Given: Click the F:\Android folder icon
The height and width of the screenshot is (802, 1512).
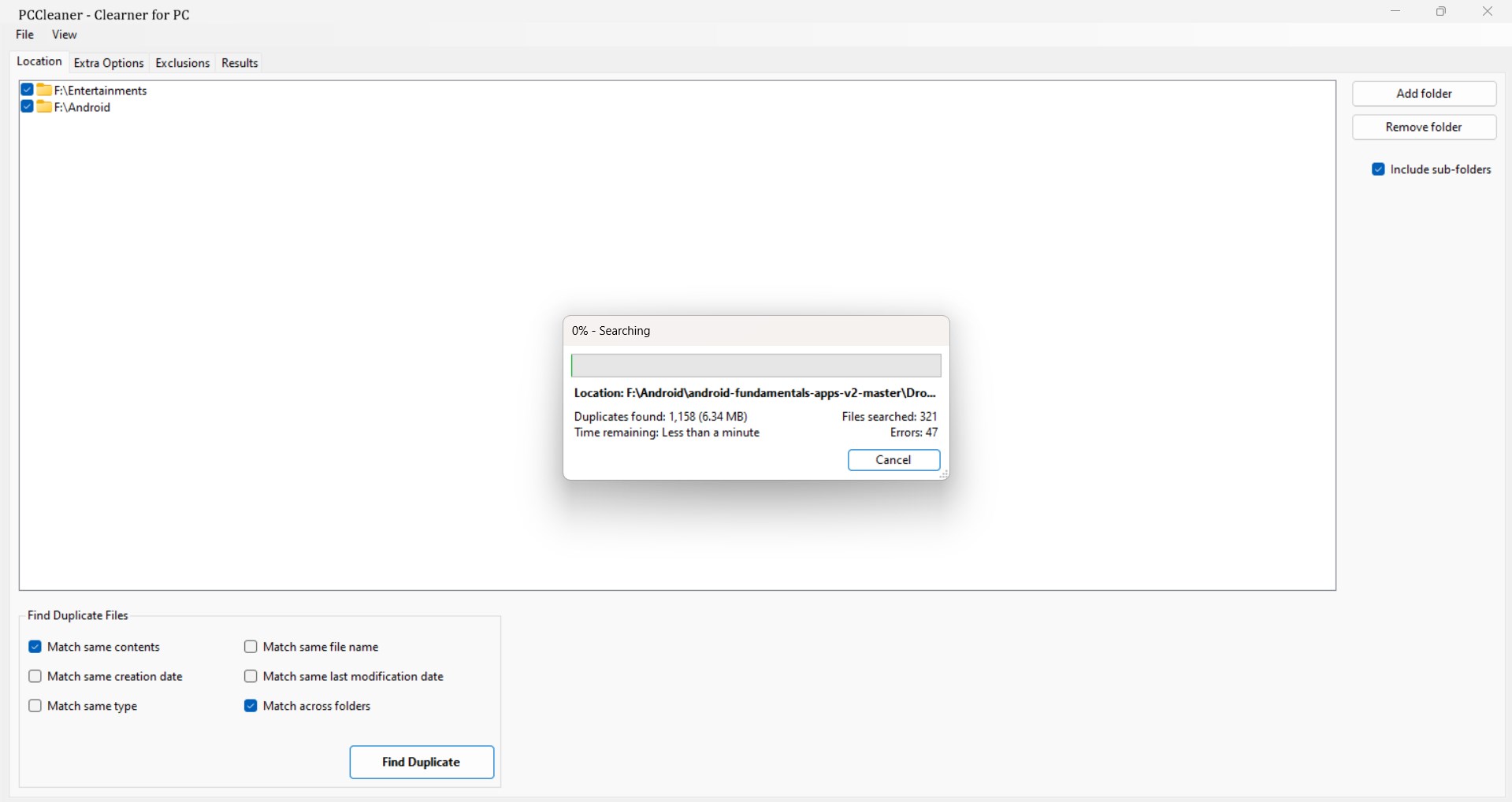Looking at the screenshot, I should point(44,107).
